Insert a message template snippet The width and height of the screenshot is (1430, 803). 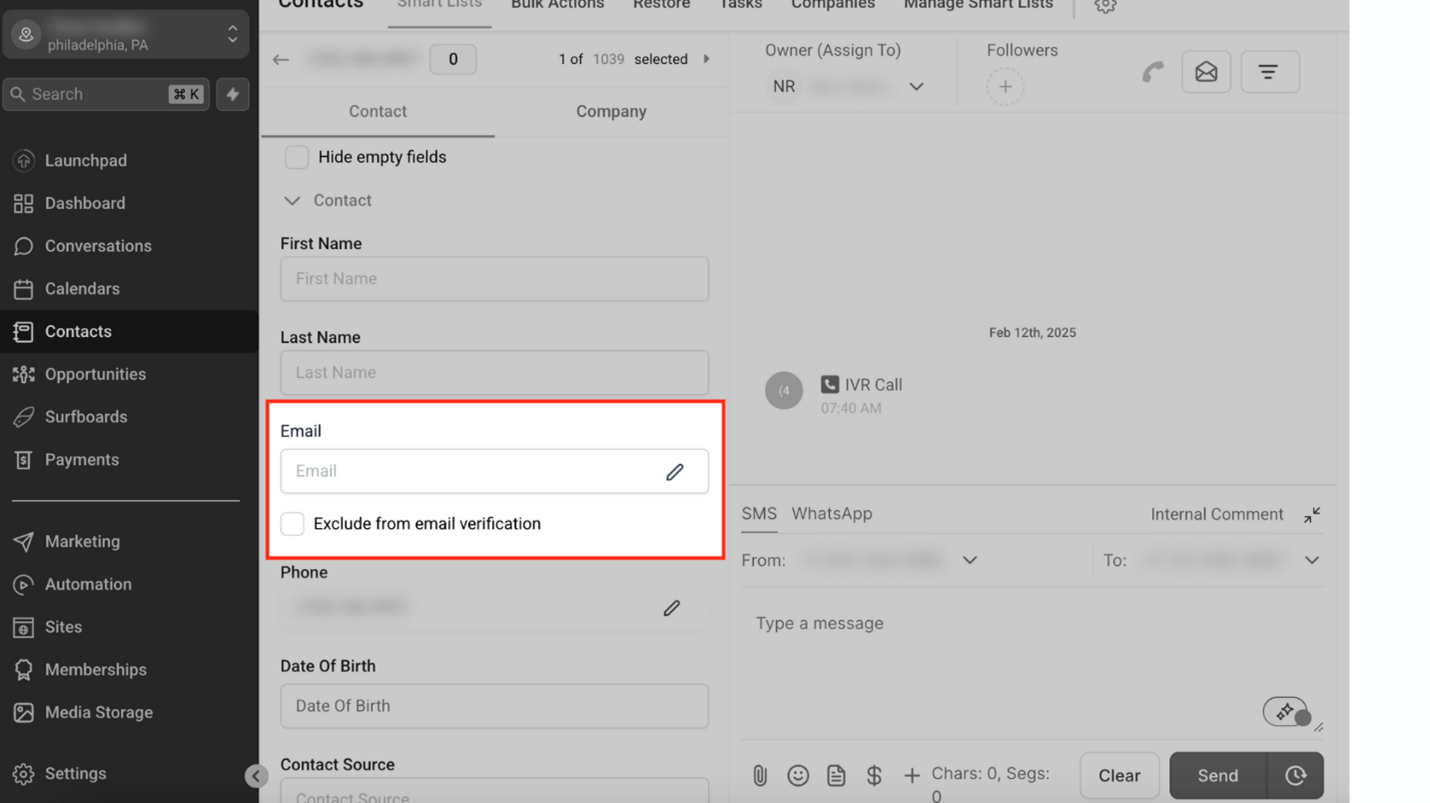click(836, 775)
